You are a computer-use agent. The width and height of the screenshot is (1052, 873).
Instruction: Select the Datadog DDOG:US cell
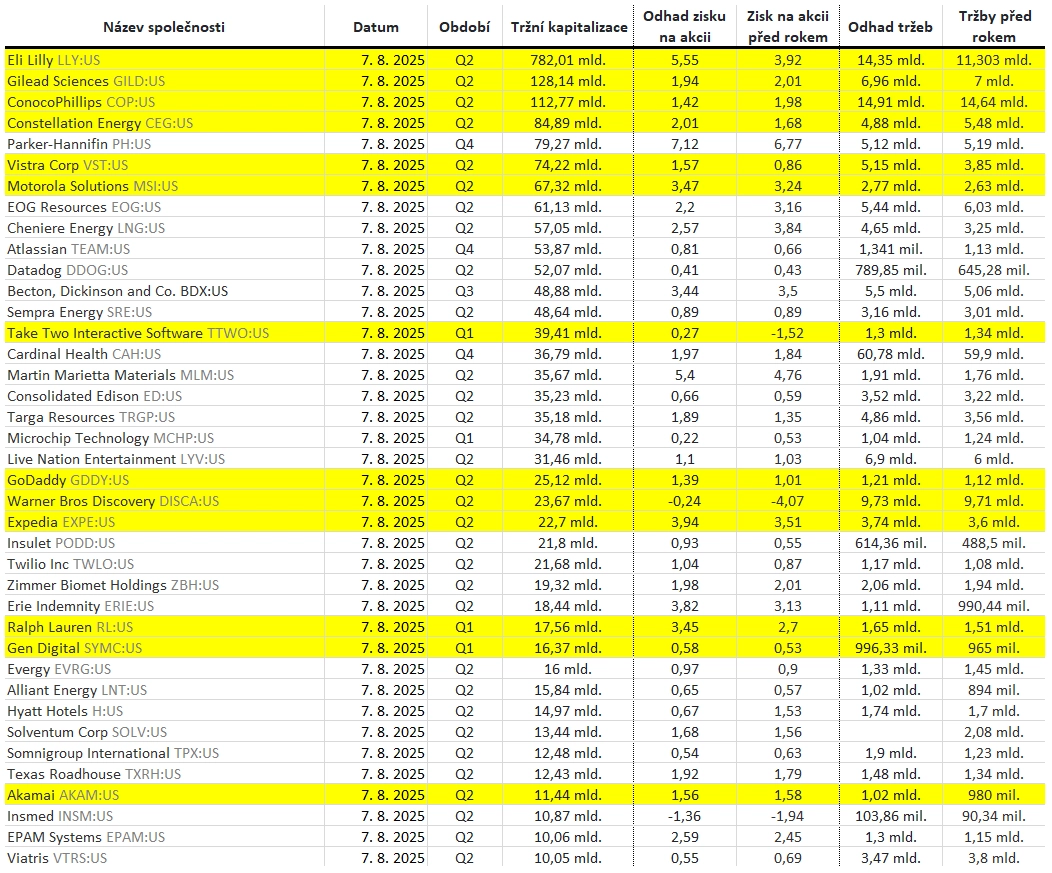164,270
